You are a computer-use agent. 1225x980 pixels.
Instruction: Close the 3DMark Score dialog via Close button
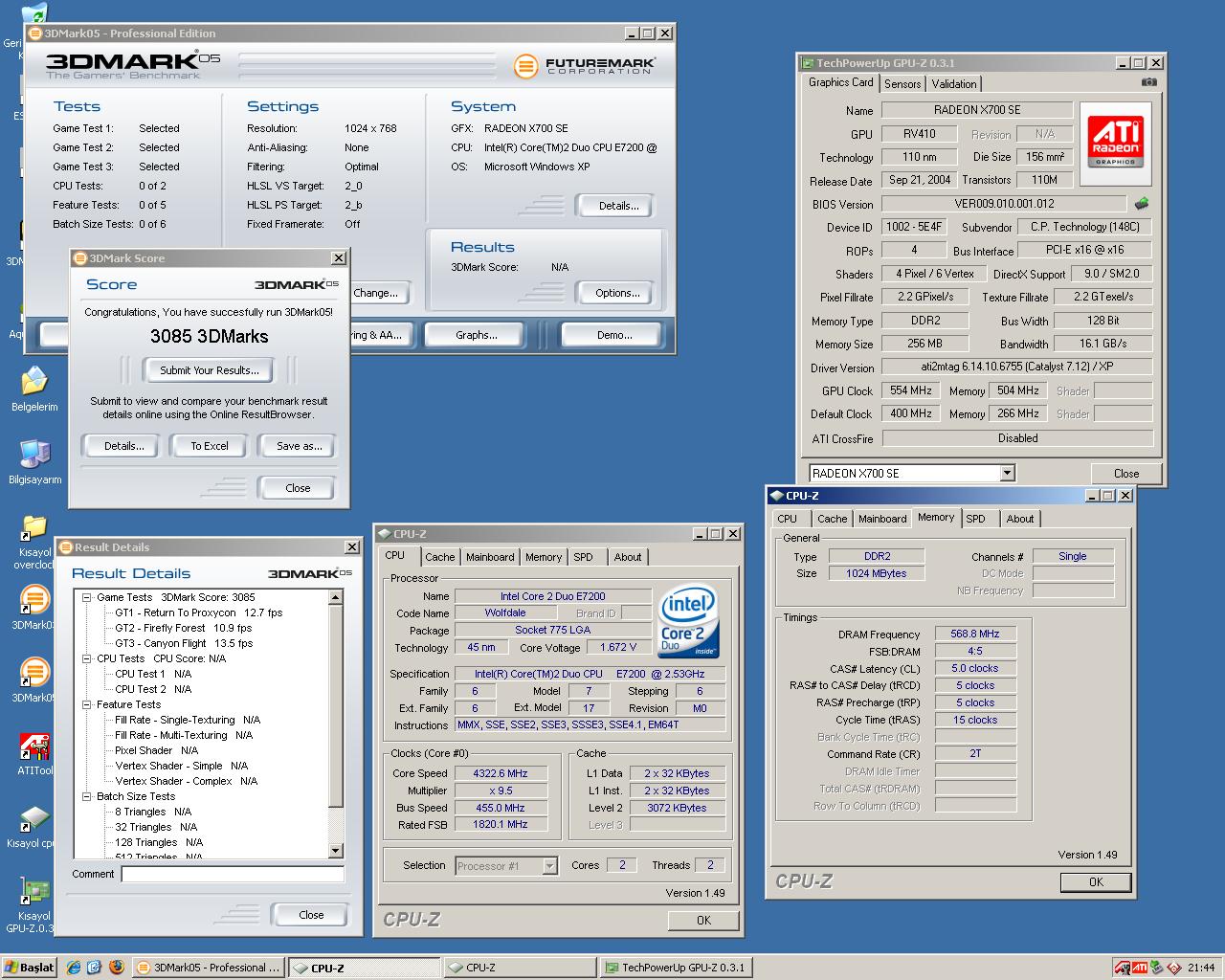298,488
